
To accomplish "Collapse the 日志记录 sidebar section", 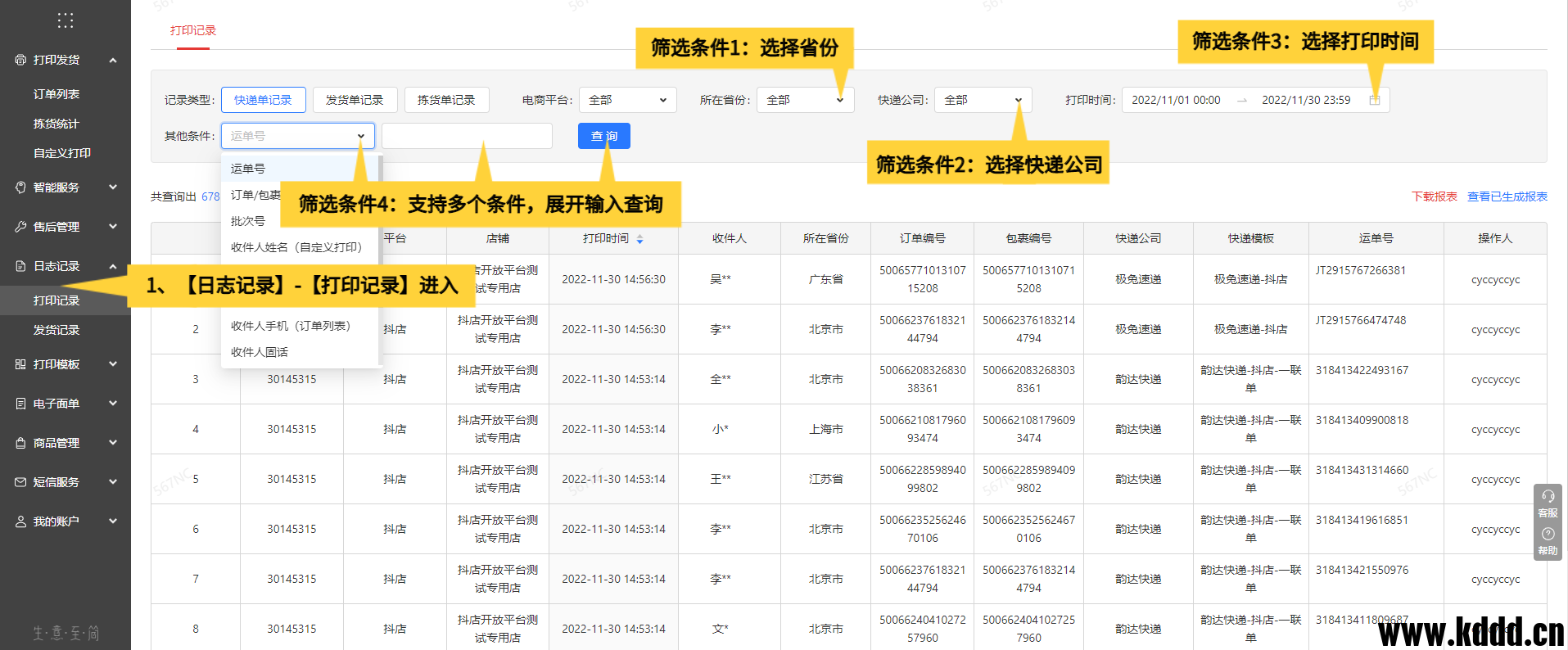I will coord(113,266).
